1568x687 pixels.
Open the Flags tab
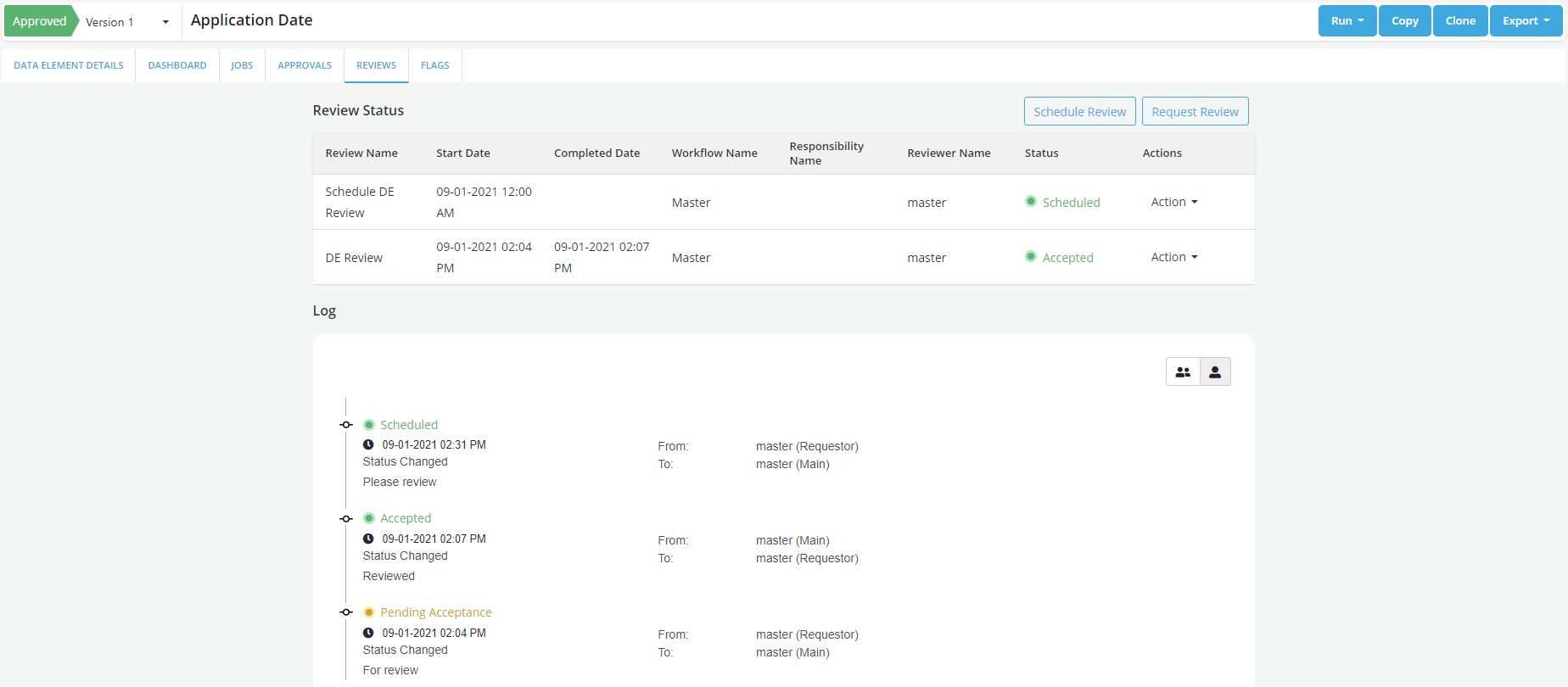tap(434, 65)
